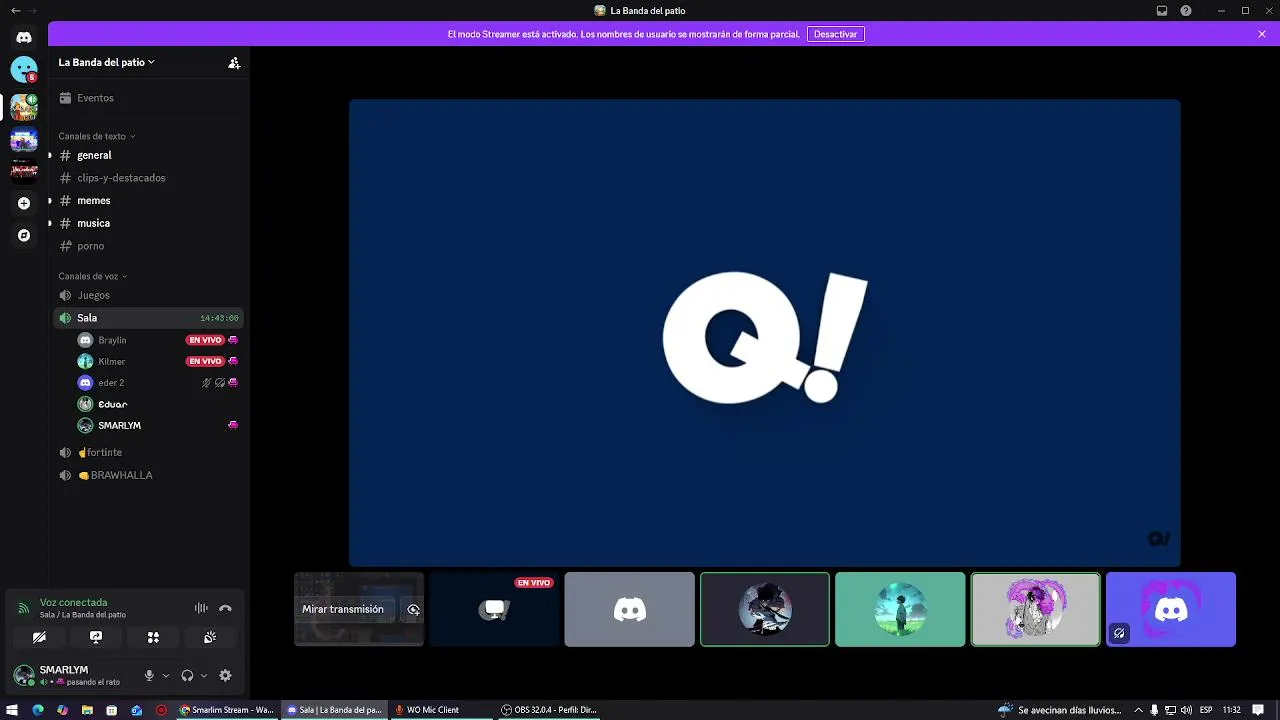
Task: Collapse the Canales de voz category
Action: (92, 276)
